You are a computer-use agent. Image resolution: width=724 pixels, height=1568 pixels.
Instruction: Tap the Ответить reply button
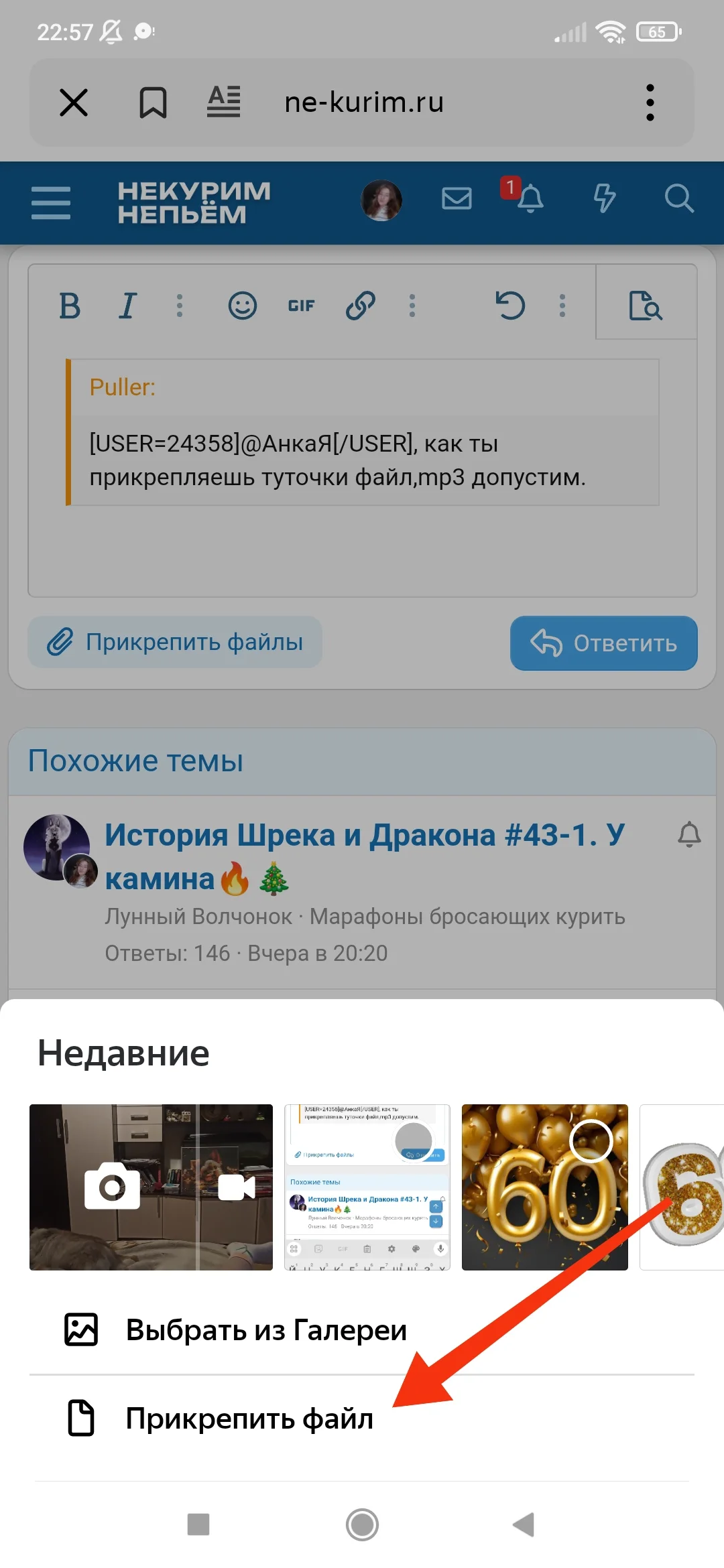coord(603,643)
